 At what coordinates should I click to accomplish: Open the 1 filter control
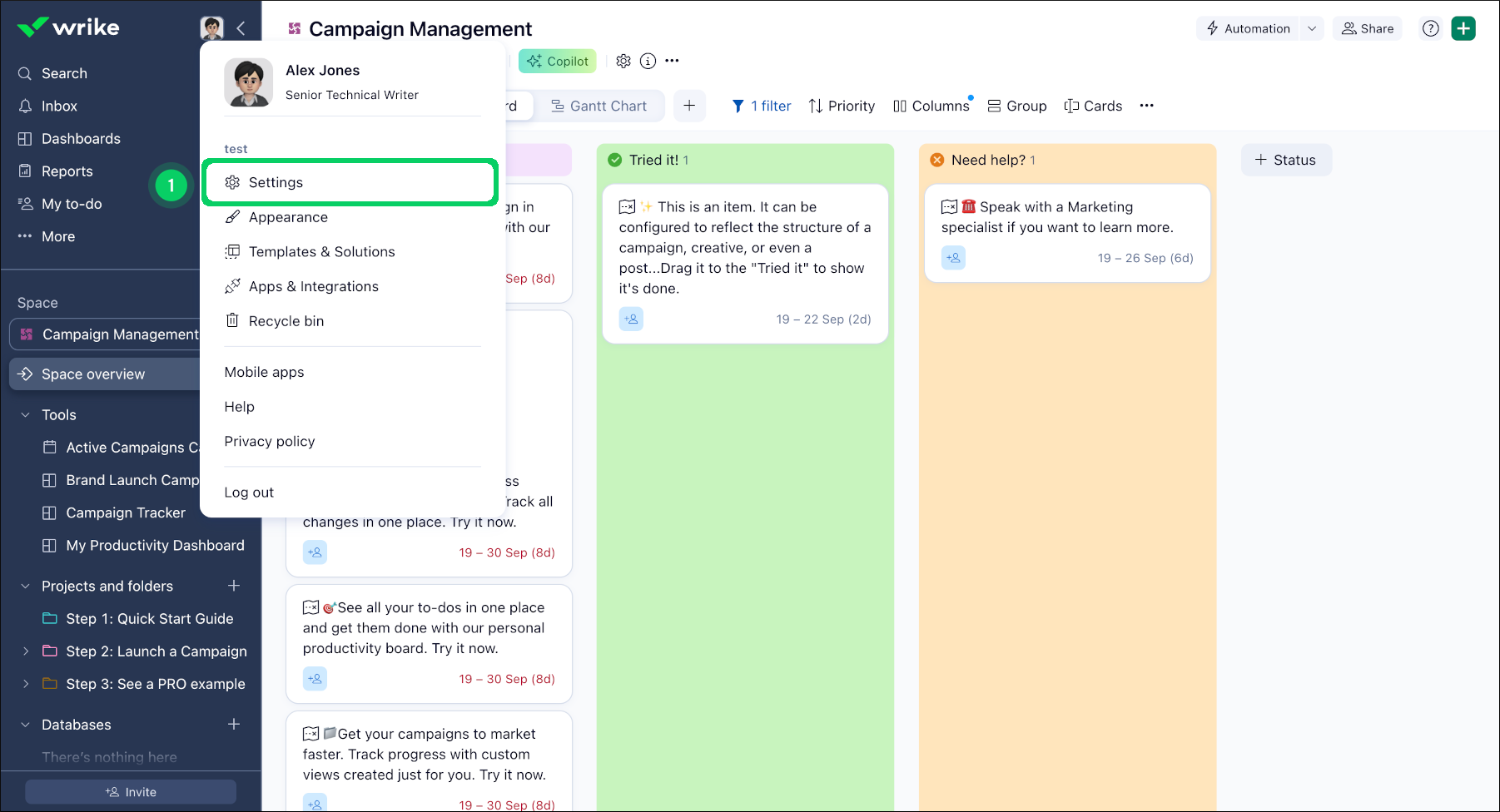(762, 106)
